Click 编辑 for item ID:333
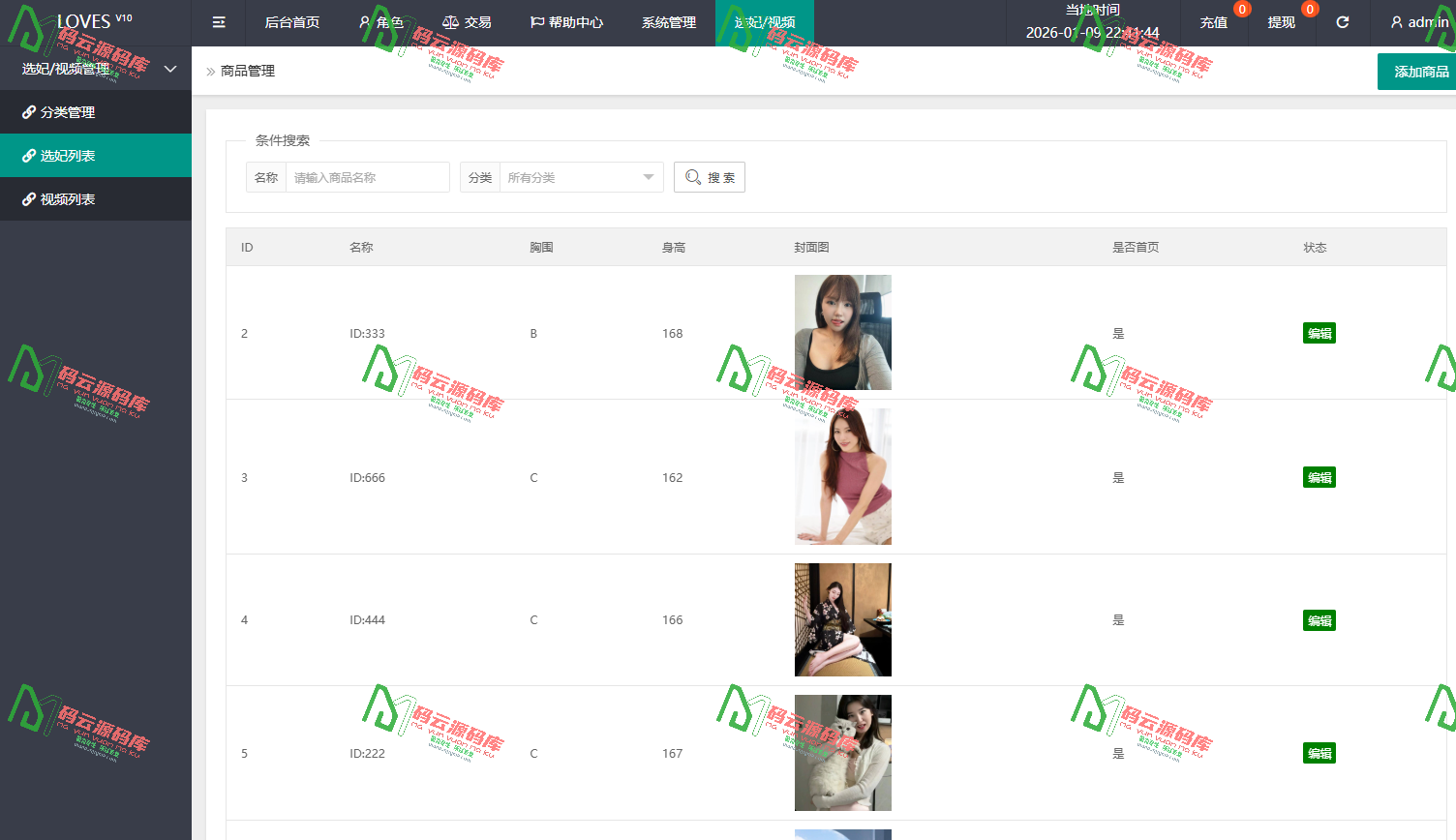The width and height of the screenshot is (1456, 840). 1319,333
